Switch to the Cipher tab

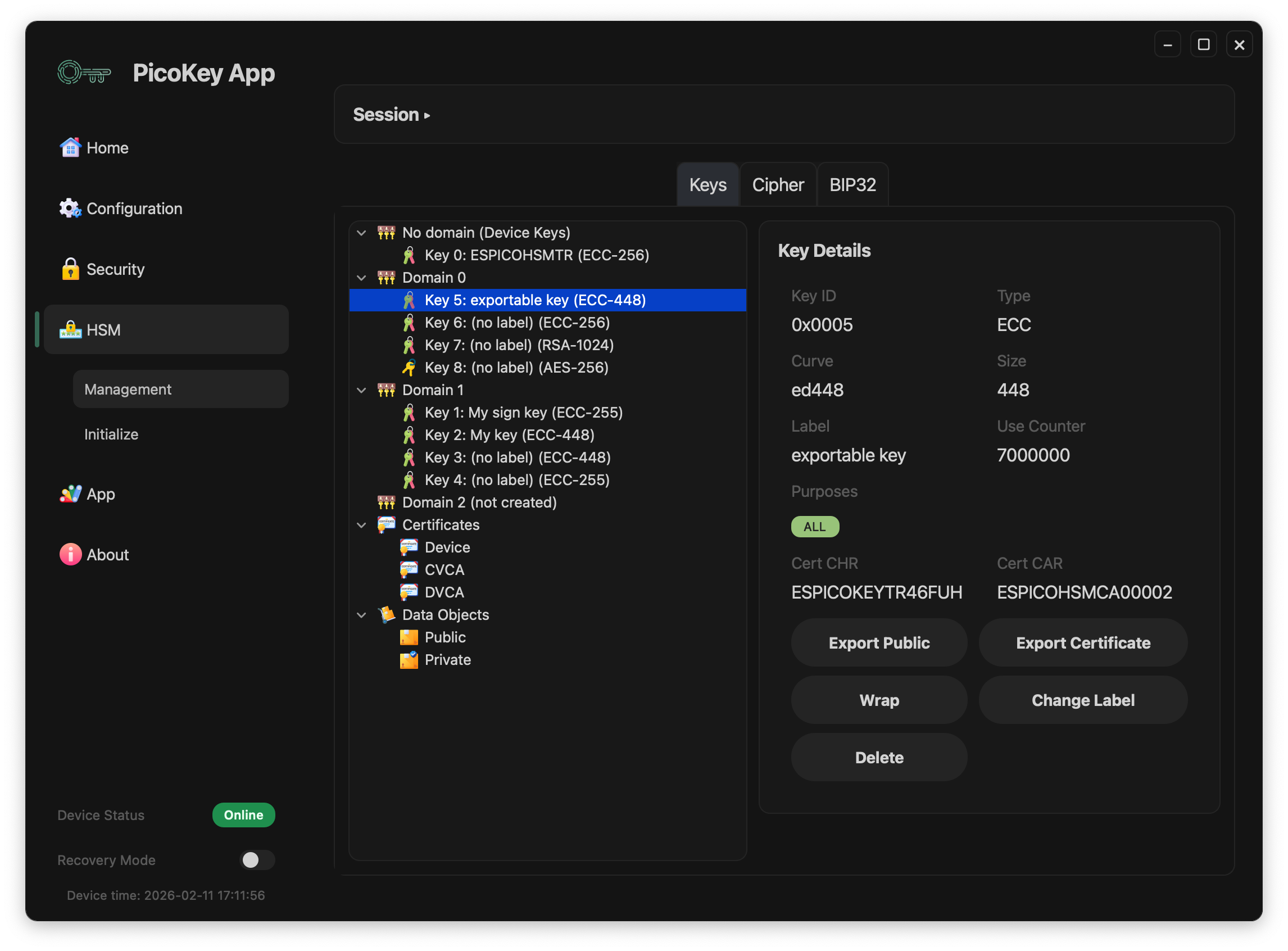click(778, 185)
